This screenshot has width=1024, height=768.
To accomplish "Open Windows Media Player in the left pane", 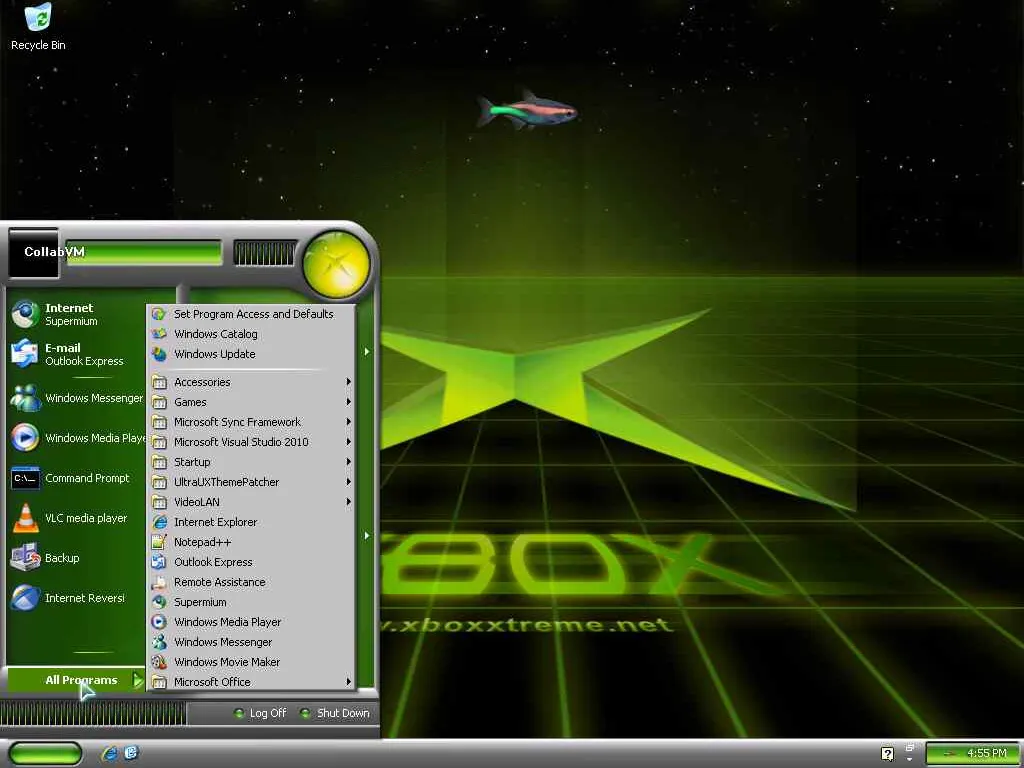I will (76, 438).
